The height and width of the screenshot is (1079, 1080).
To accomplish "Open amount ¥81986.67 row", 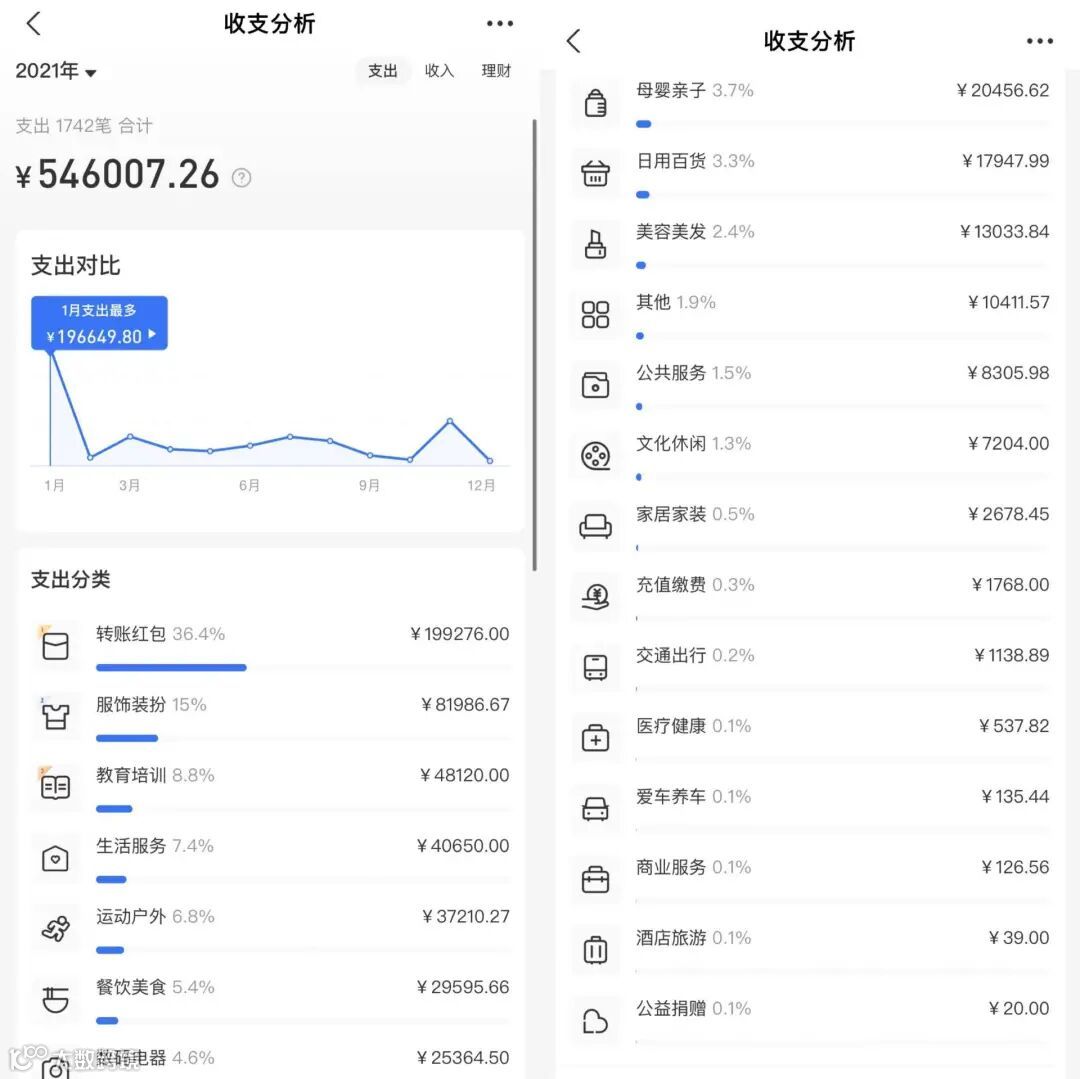I will click(465, 704).
